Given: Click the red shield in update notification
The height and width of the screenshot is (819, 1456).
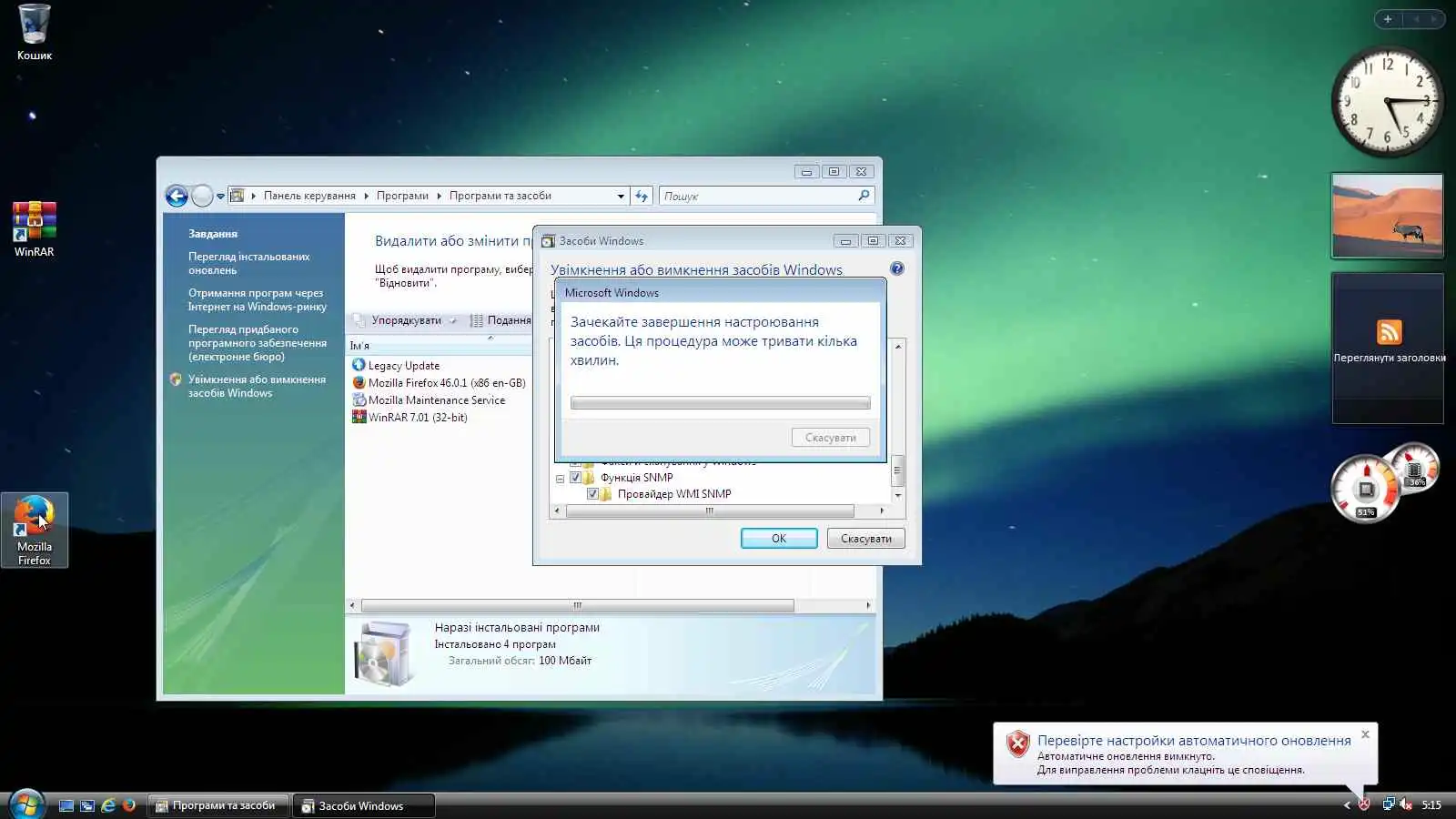Looking at the screenshot, I should point(1017,744).
